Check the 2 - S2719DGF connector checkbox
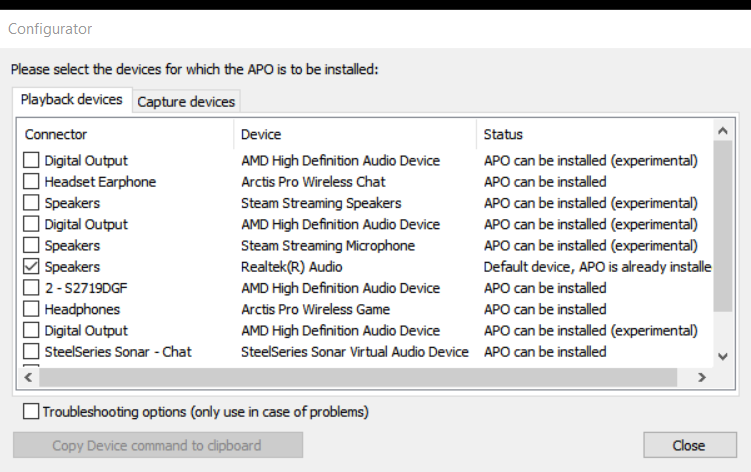Screen dimensions: 751x472 pos(32,288)
